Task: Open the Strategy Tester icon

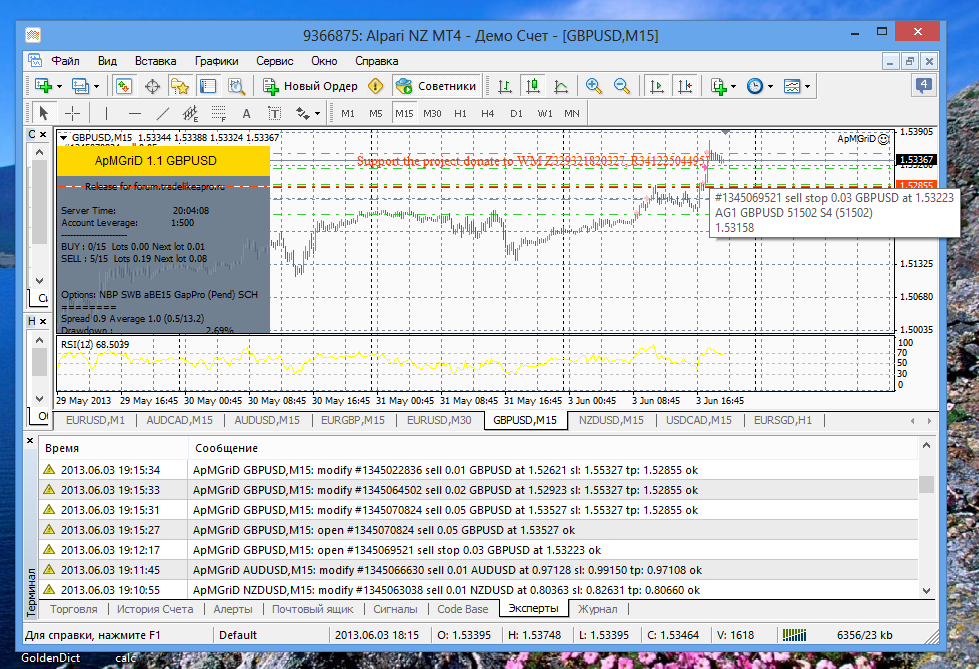Action: (236, 86)
